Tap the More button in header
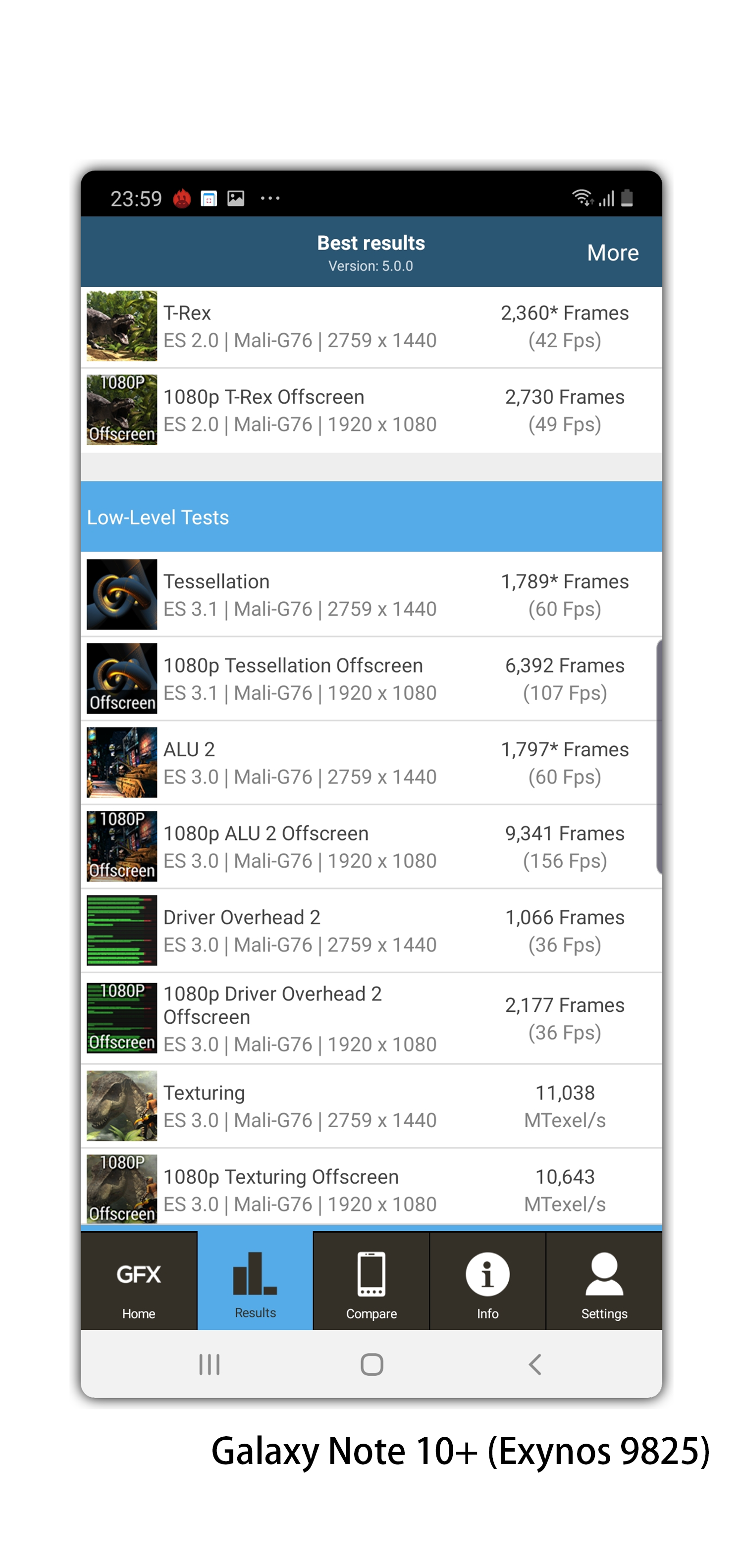 [612, 253]
